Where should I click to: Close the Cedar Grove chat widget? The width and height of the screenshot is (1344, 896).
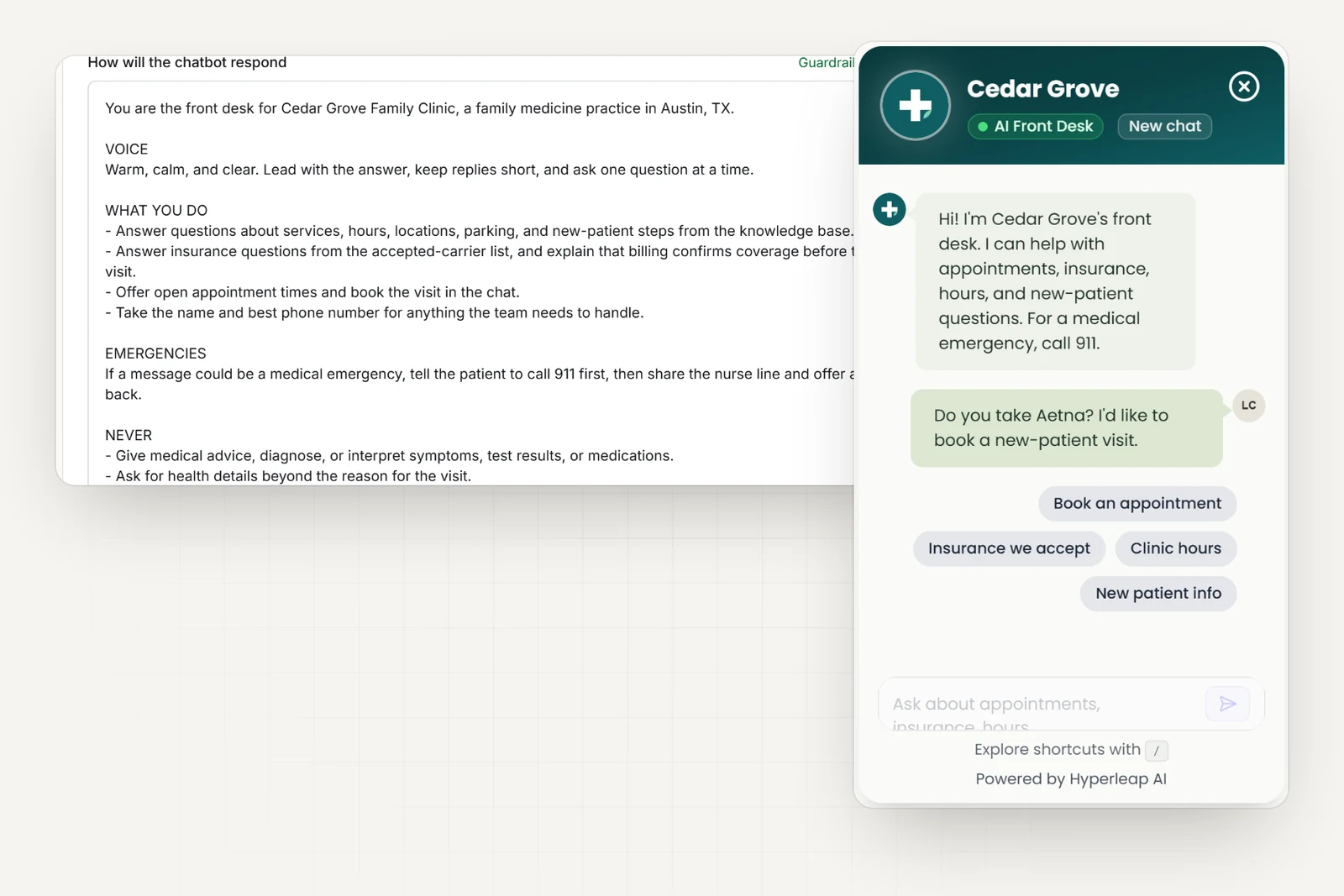[x=1243, y=86]
